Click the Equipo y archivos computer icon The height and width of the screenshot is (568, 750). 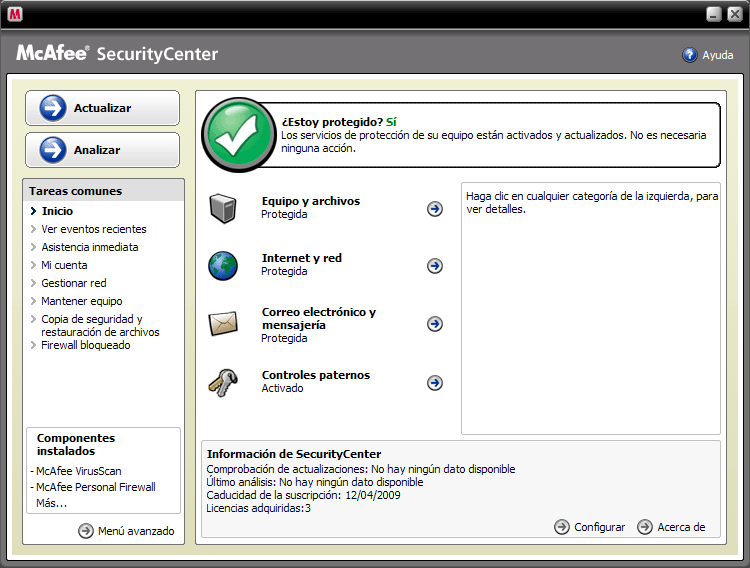pyautogui.click(x=222, y=208)
